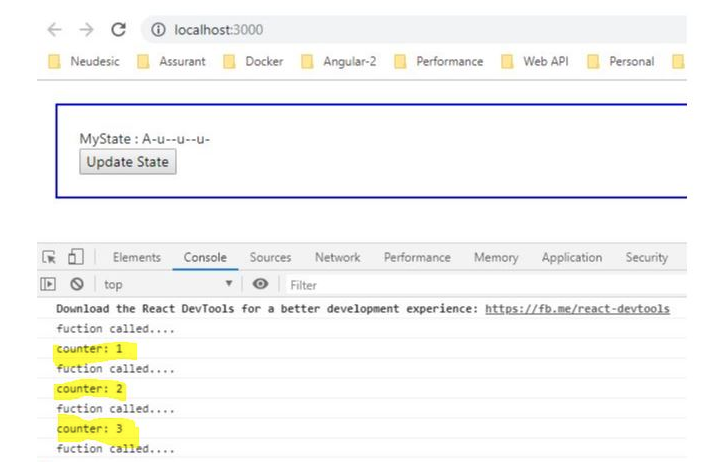Toggle the device toolbar icon
Screen dimensions: 721x472
76,257
